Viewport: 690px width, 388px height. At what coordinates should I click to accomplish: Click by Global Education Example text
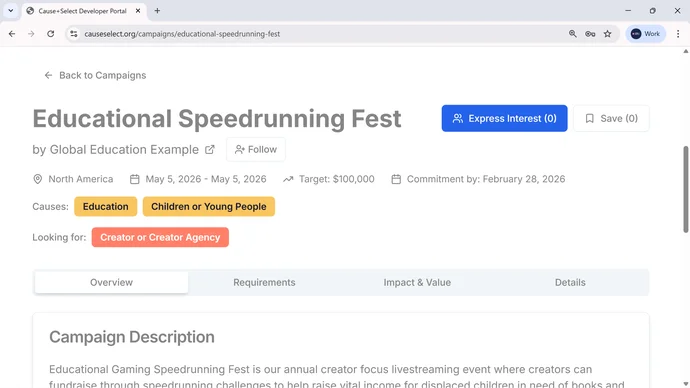click(115, 150)
